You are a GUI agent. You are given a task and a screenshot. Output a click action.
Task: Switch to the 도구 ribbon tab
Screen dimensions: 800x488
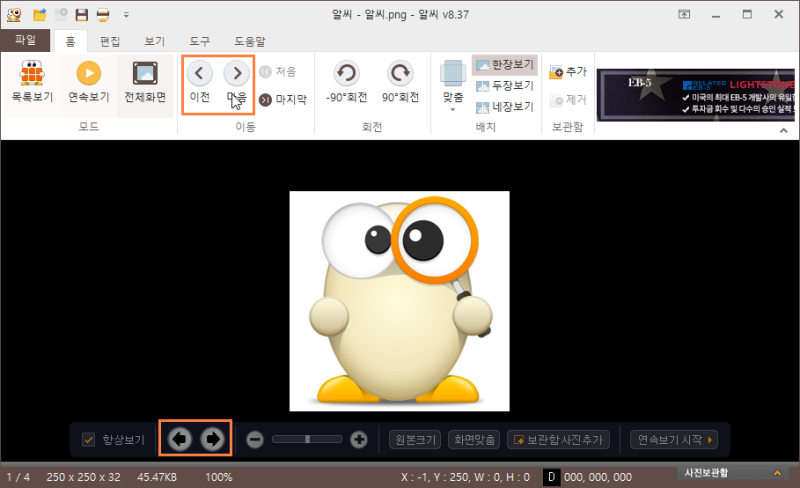[x=199, y=41]
